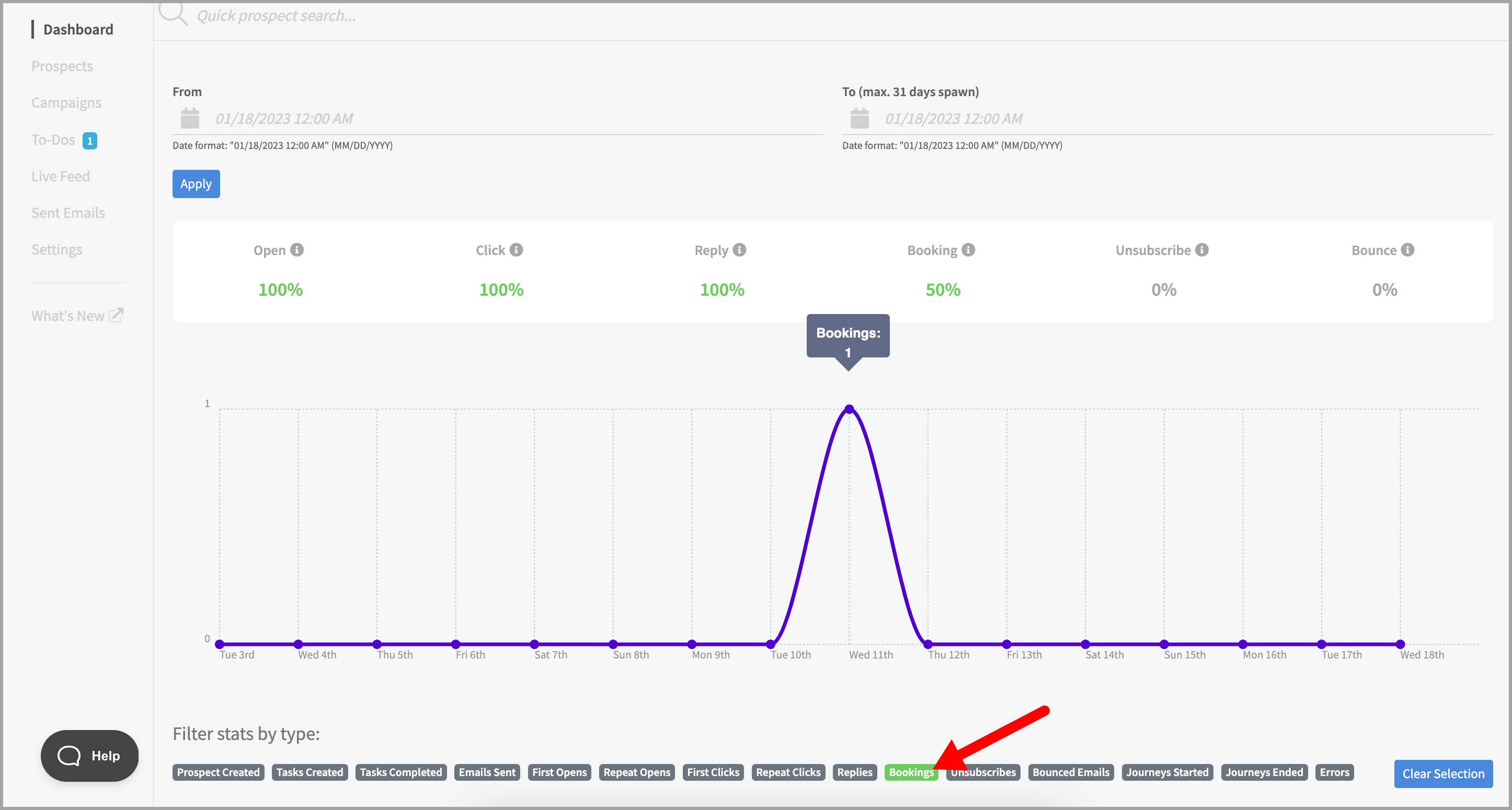Viewport: 1512px width, 810px height.
Task: Toggle the Unsubscribes filter
Action: tap(983, 772)
